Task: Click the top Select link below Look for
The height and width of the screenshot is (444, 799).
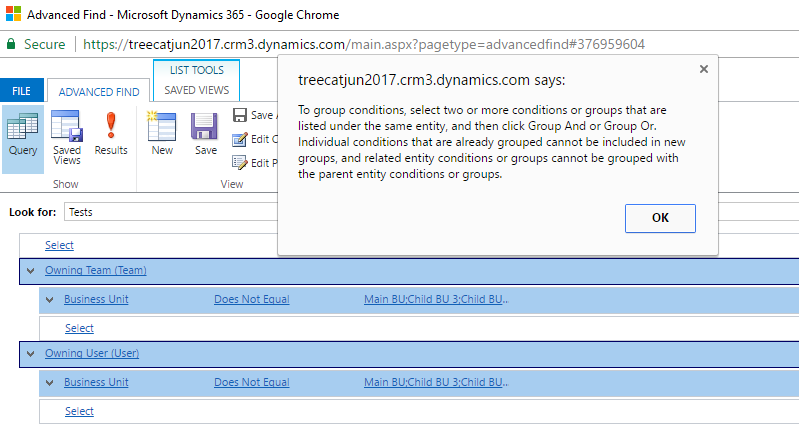Action: (x=59, y=245)
